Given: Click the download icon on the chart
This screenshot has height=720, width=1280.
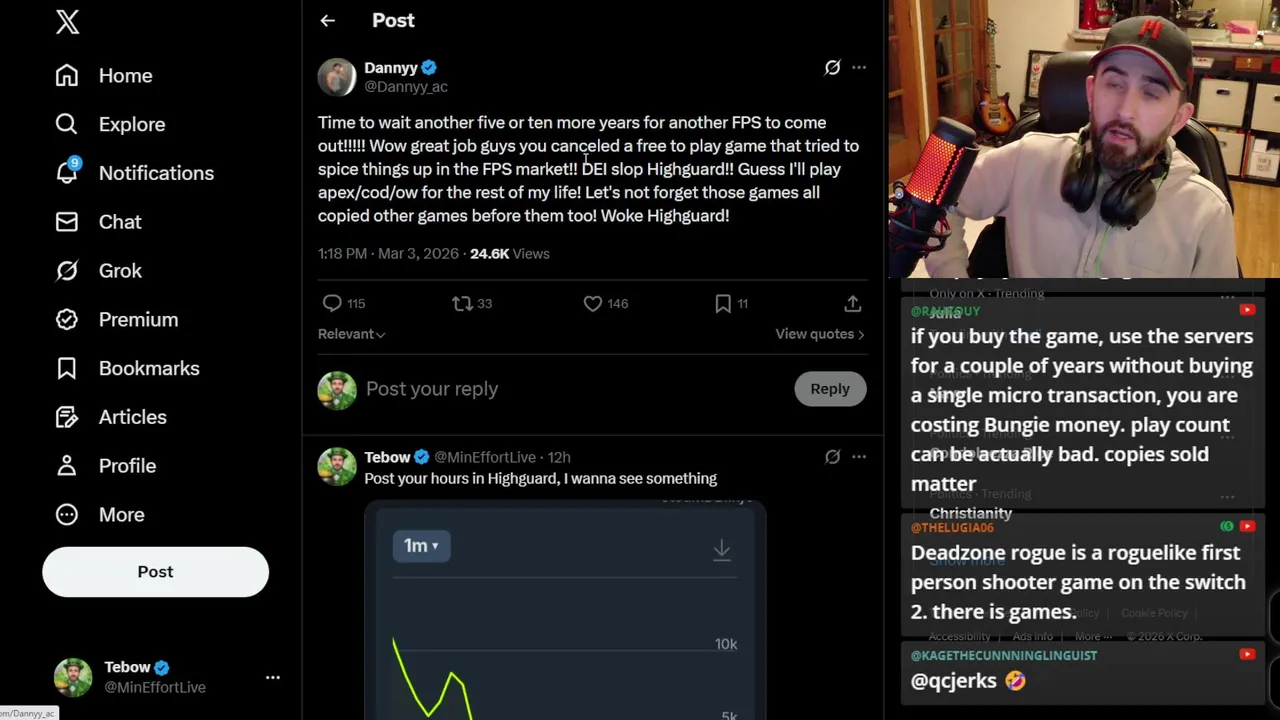Looking at the screenshot, I should 721,548.
